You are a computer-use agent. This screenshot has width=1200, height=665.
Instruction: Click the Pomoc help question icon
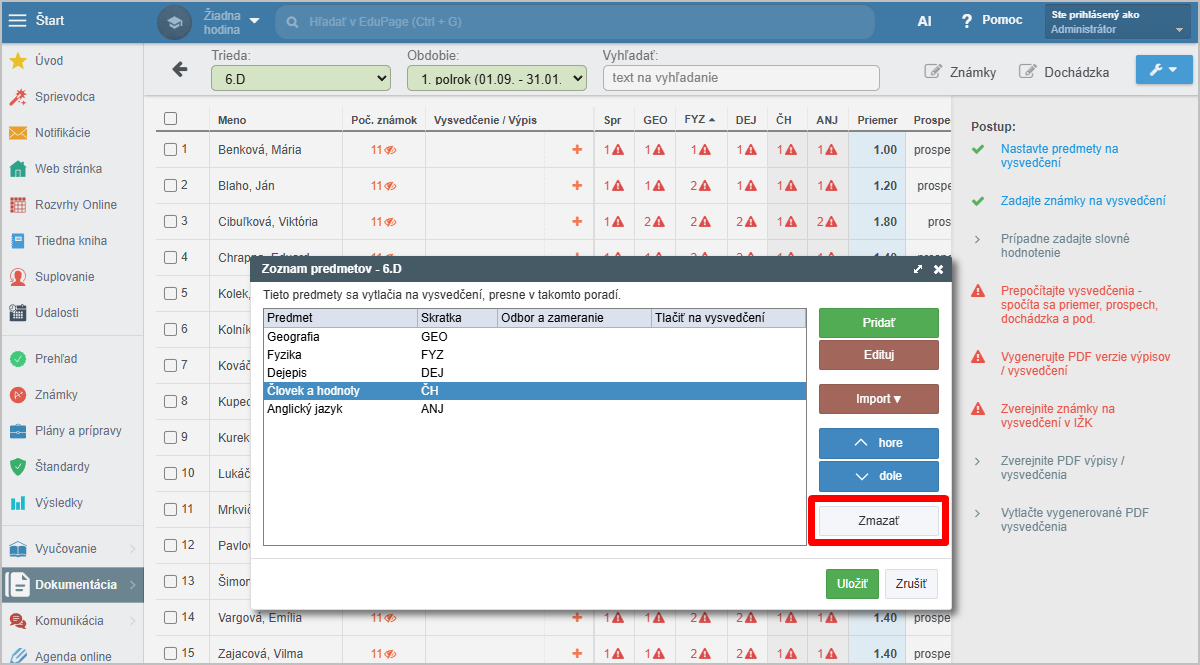click(x=966, y=21)
